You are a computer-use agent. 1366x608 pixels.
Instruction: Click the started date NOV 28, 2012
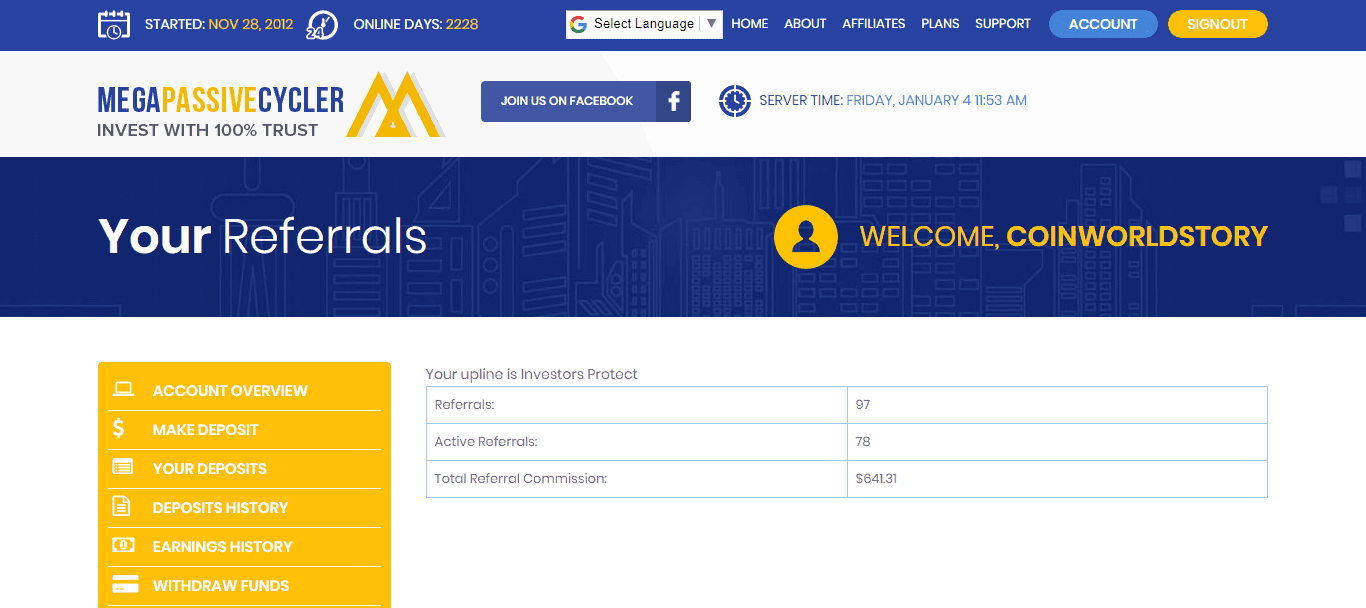tap(251, 24)
